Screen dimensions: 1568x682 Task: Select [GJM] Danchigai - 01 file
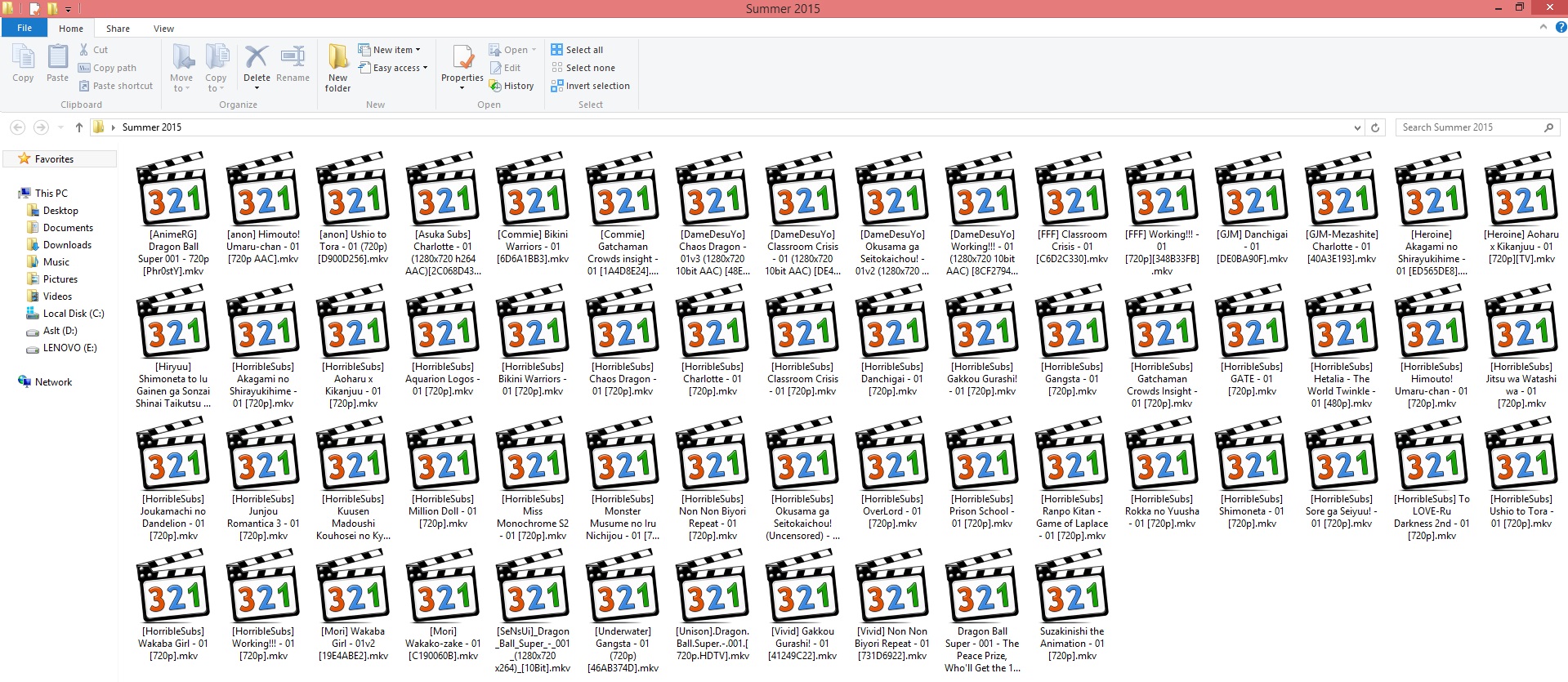click(1252, 208)
